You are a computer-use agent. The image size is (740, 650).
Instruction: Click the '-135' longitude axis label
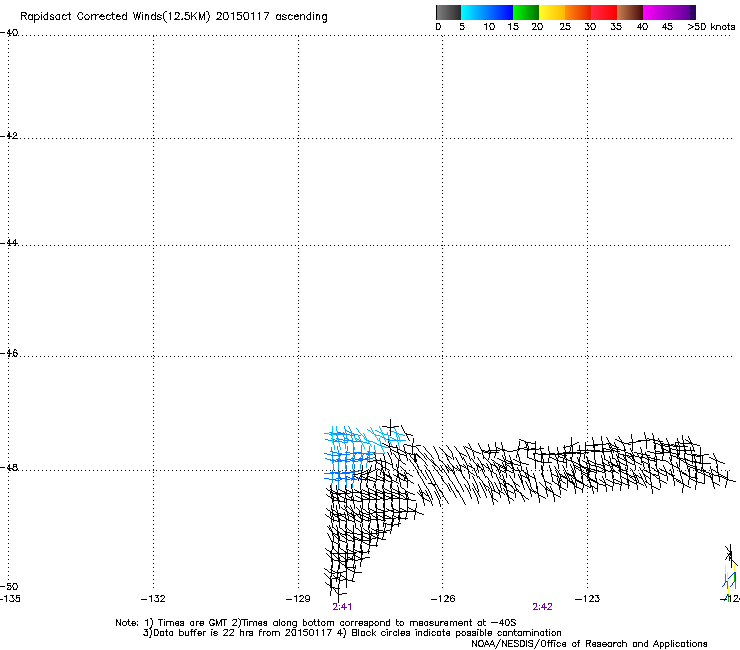10,599
